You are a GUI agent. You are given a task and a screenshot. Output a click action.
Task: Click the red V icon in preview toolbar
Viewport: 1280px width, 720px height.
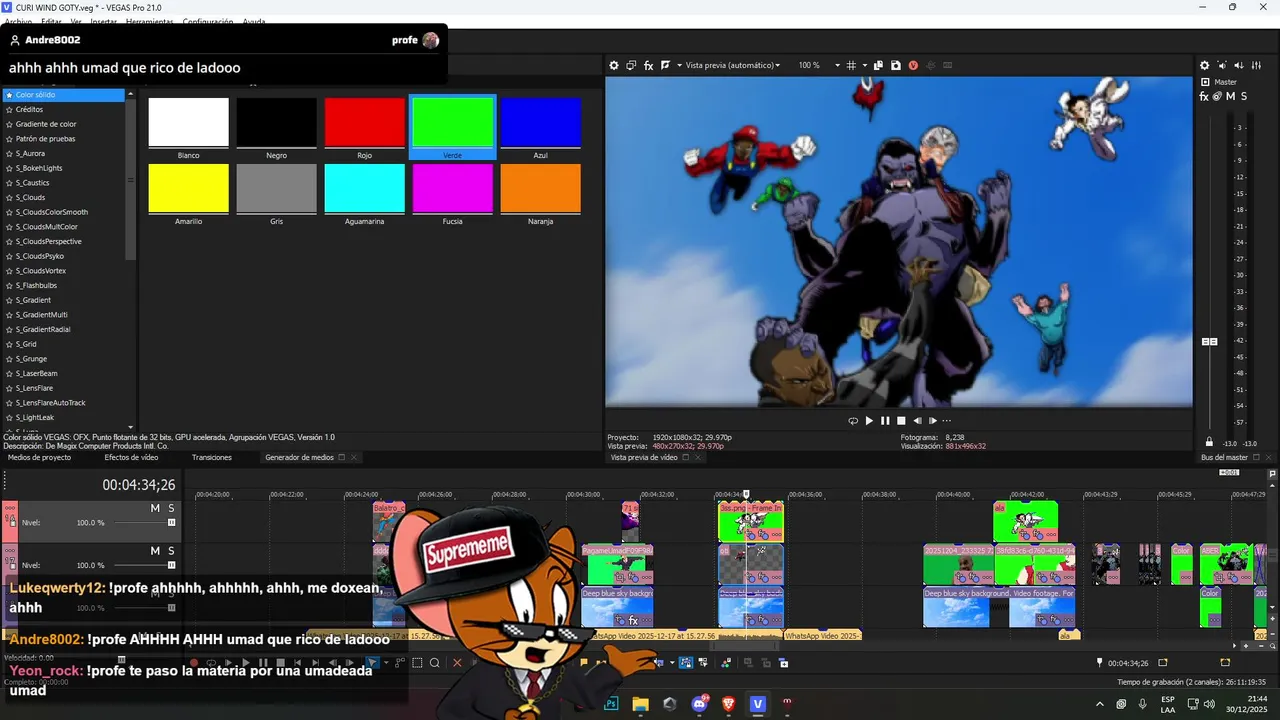click(x=913, y=65)
